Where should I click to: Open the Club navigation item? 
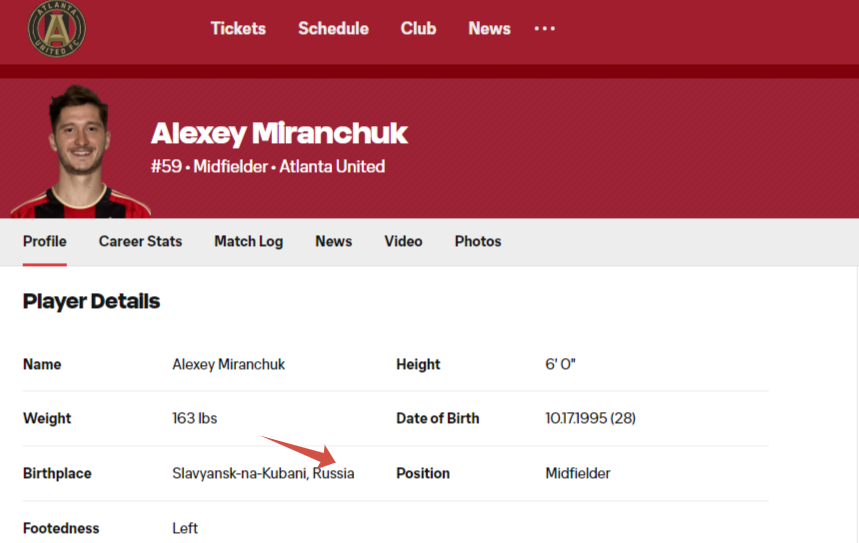[x=418, y=28]
